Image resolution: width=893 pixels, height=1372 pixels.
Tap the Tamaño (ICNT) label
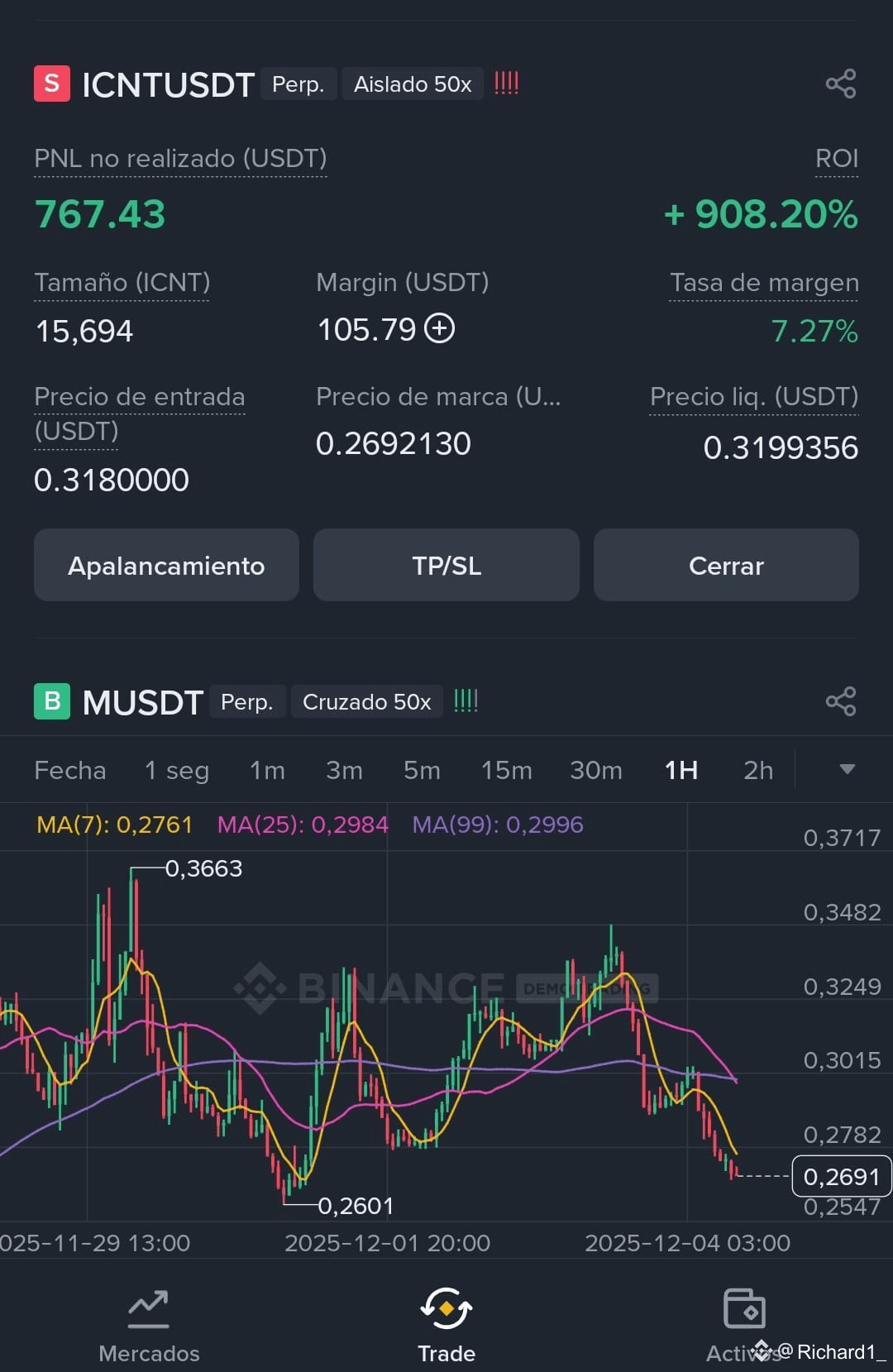pos(122,282)
